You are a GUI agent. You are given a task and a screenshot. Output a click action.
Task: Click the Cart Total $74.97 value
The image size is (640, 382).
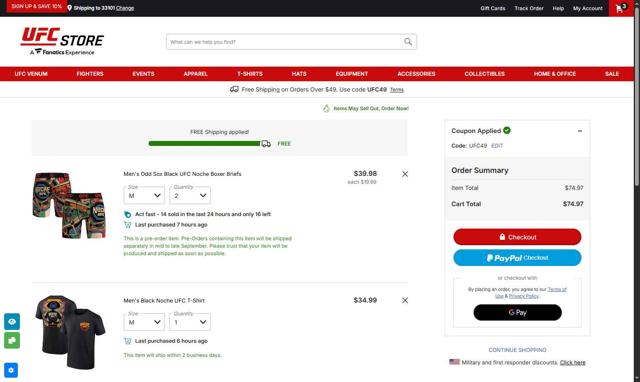pyautogui.click(x=573, y=204)
